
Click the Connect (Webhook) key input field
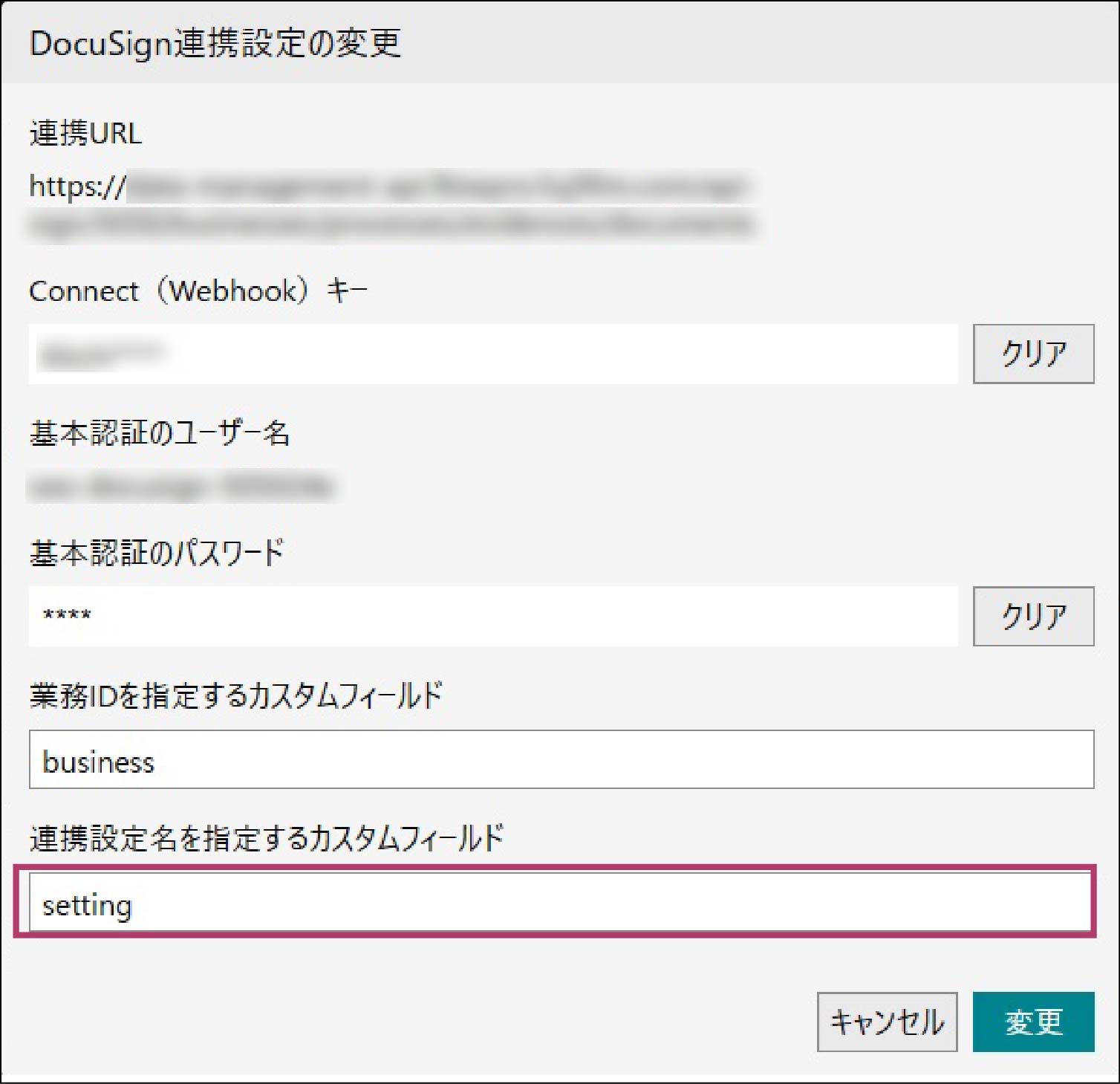point(493,354)
